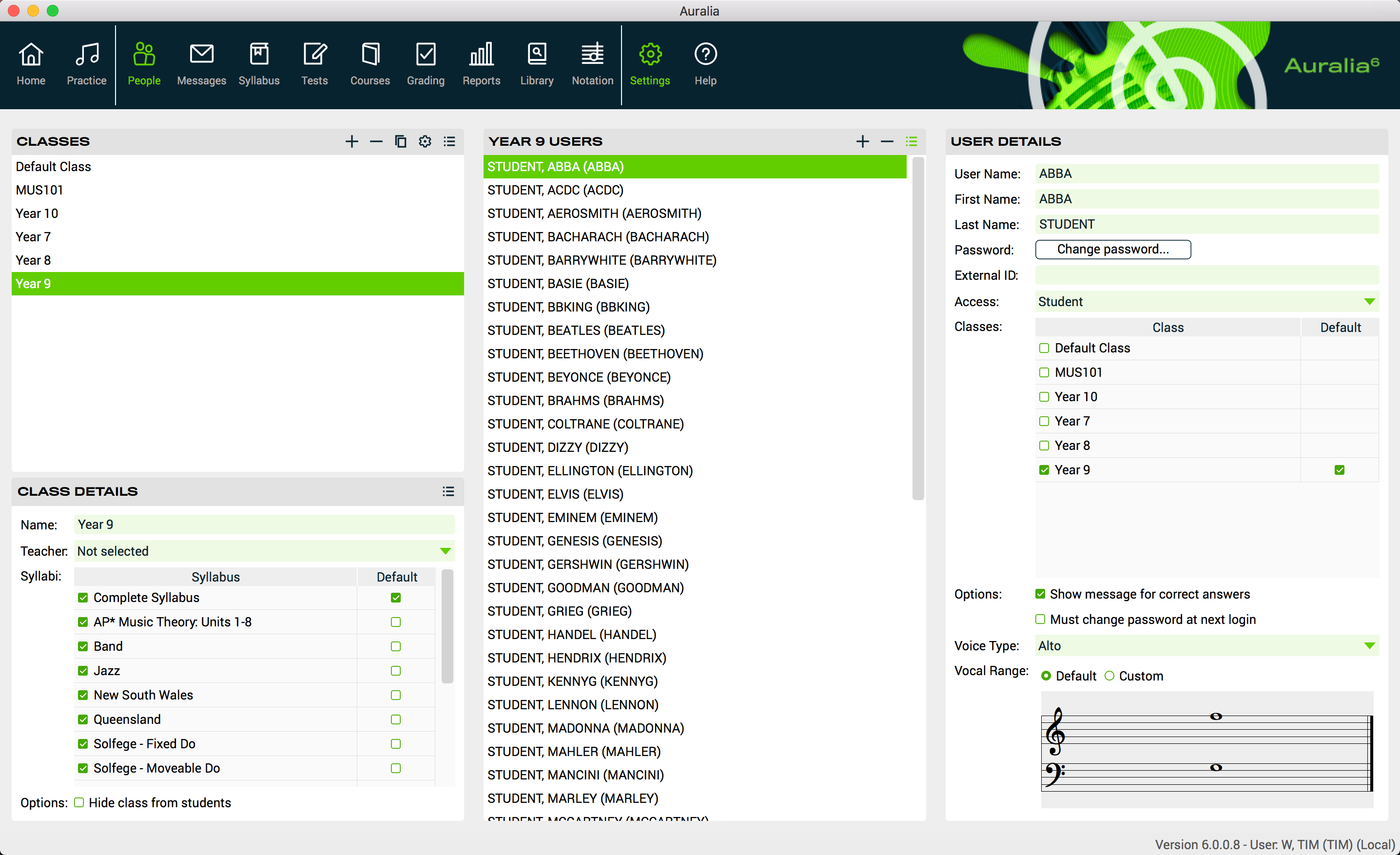Open the Reports section

481,64
